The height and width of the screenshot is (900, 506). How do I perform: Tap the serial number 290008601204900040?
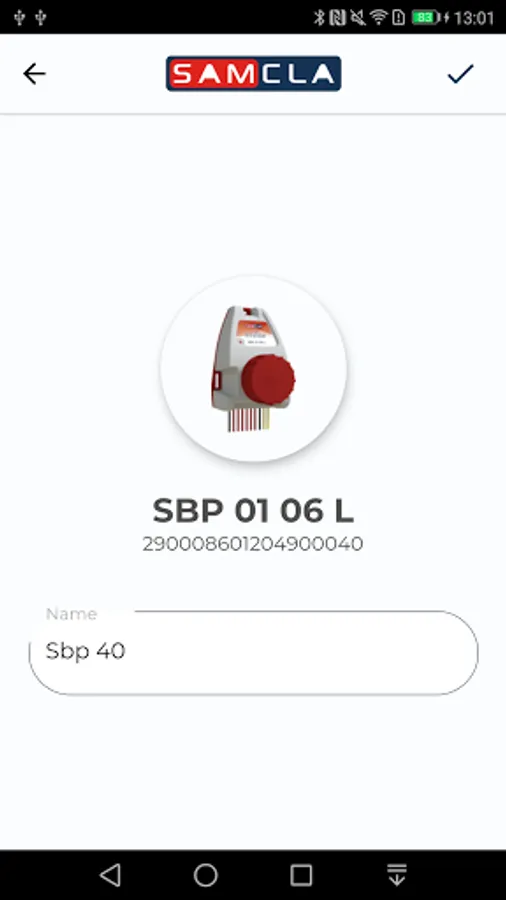pyautogui.click(x=253, y=544)
